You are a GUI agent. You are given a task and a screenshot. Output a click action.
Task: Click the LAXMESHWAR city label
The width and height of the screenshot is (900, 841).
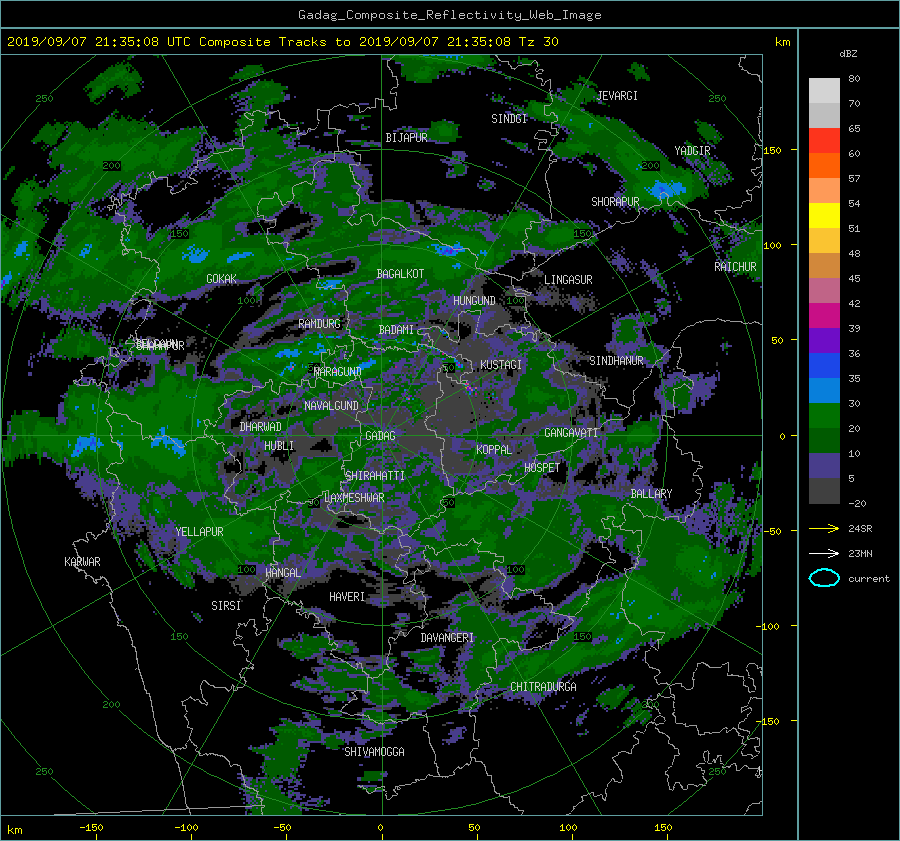(x=354, y=498)
